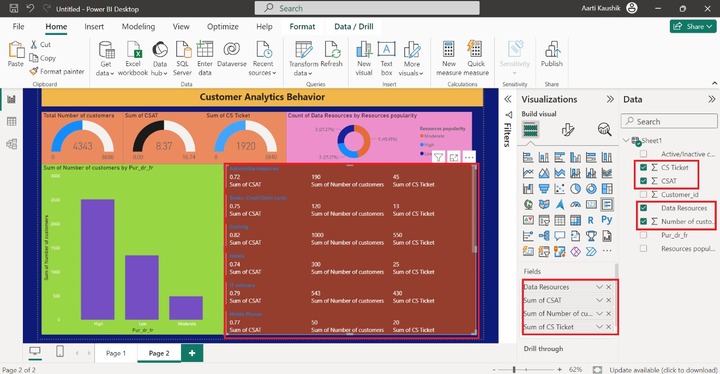Select the Q&A speech bubble visual icon
The height and width of the screenshot is (374, 720).
pos(559,236)
